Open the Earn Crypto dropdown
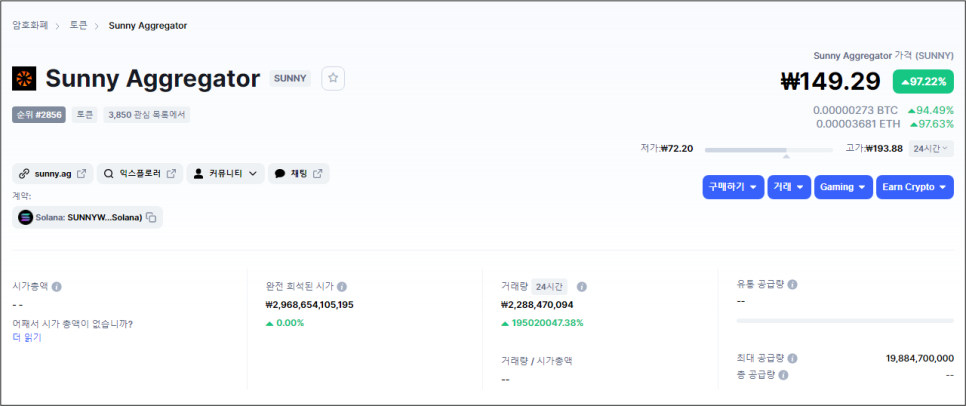 tap(915, 187)
